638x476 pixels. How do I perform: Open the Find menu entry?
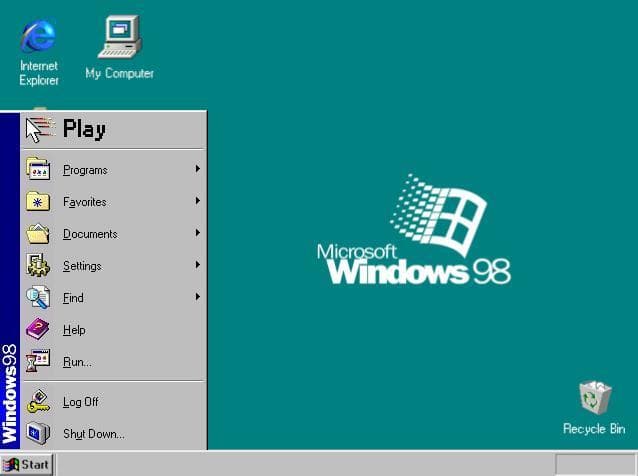click(114, 297)
